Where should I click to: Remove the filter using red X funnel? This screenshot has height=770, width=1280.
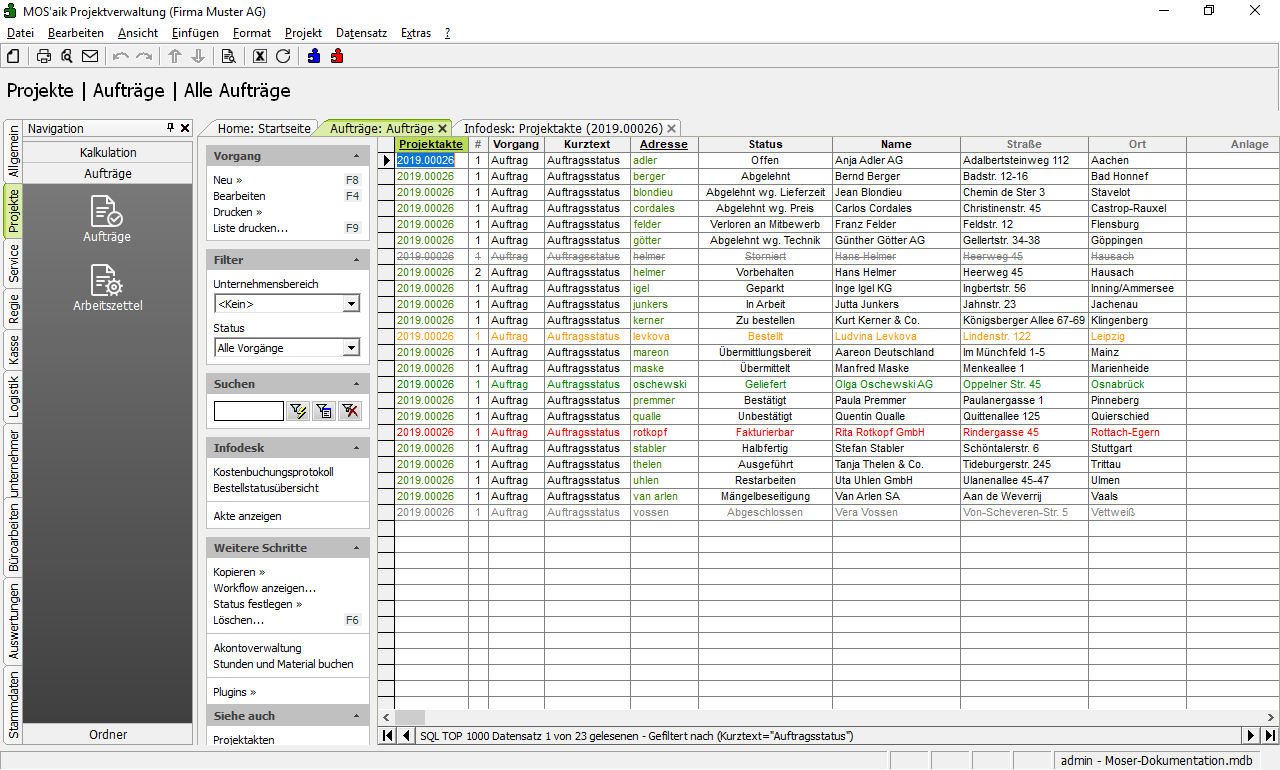(x=349, y=411)
